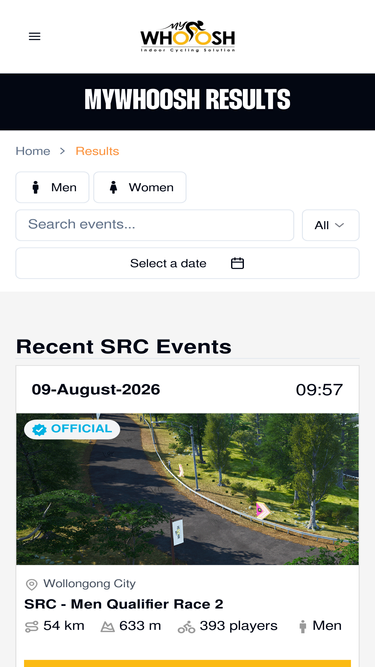
Task: Toggle the Women filter
Action: (x=140, y=187)
